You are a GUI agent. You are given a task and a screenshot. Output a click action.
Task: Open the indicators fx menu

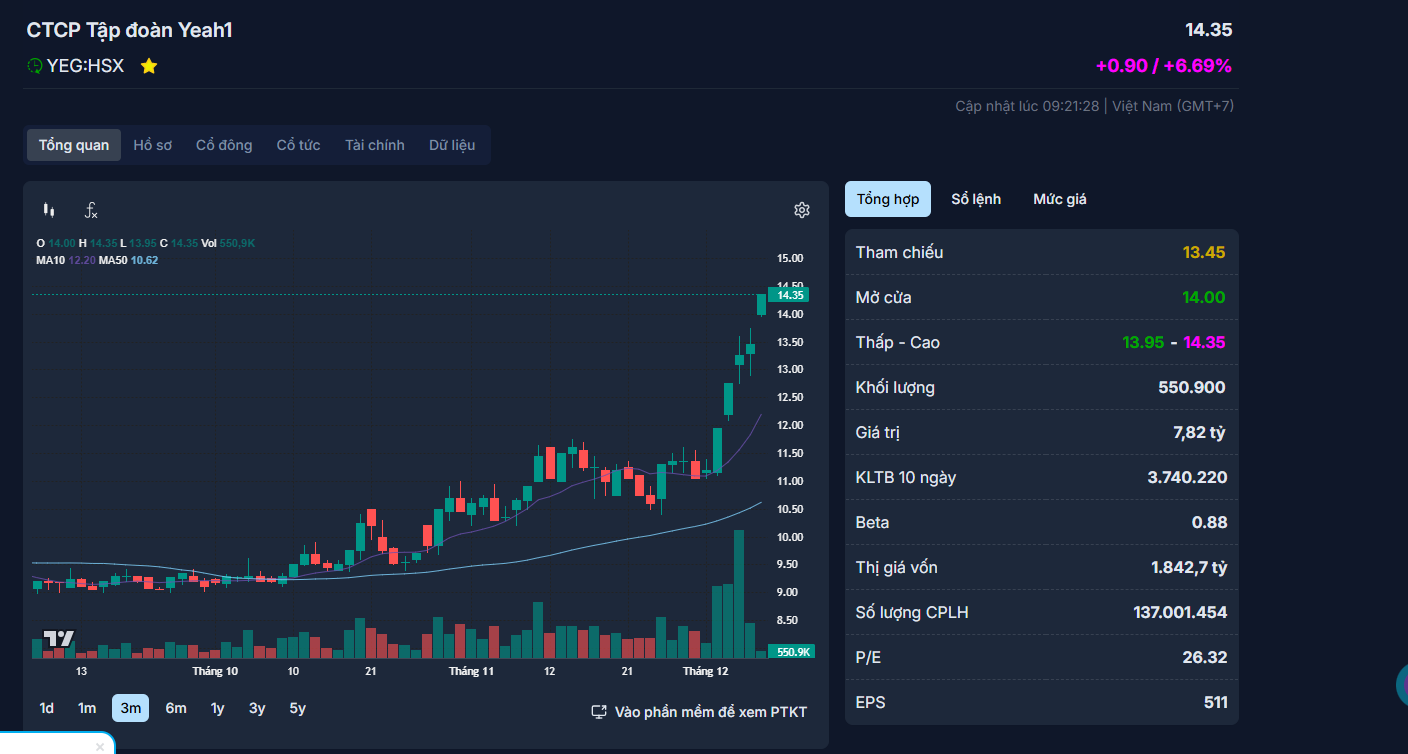(91, 210)
